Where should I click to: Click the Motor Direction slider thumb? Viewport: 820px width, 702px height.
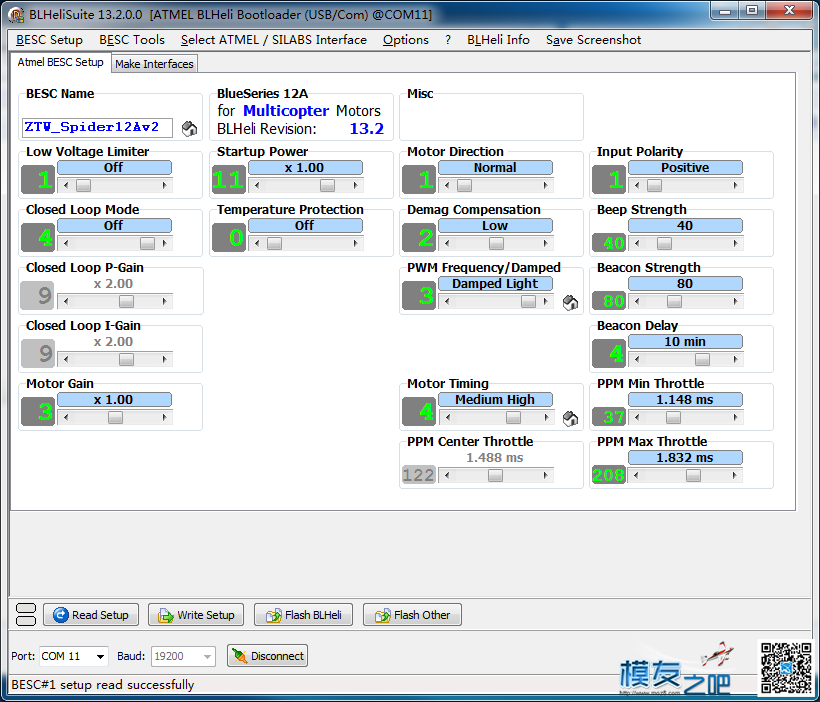(x=464, y=185)
